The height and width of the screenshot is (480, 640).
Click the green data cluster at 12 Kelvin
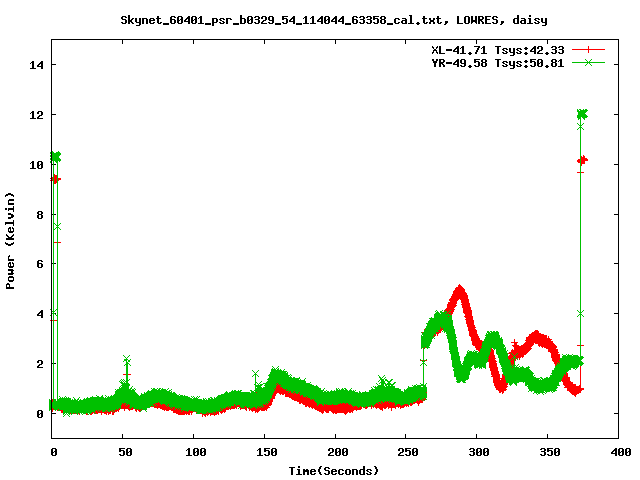pos(582,114)
